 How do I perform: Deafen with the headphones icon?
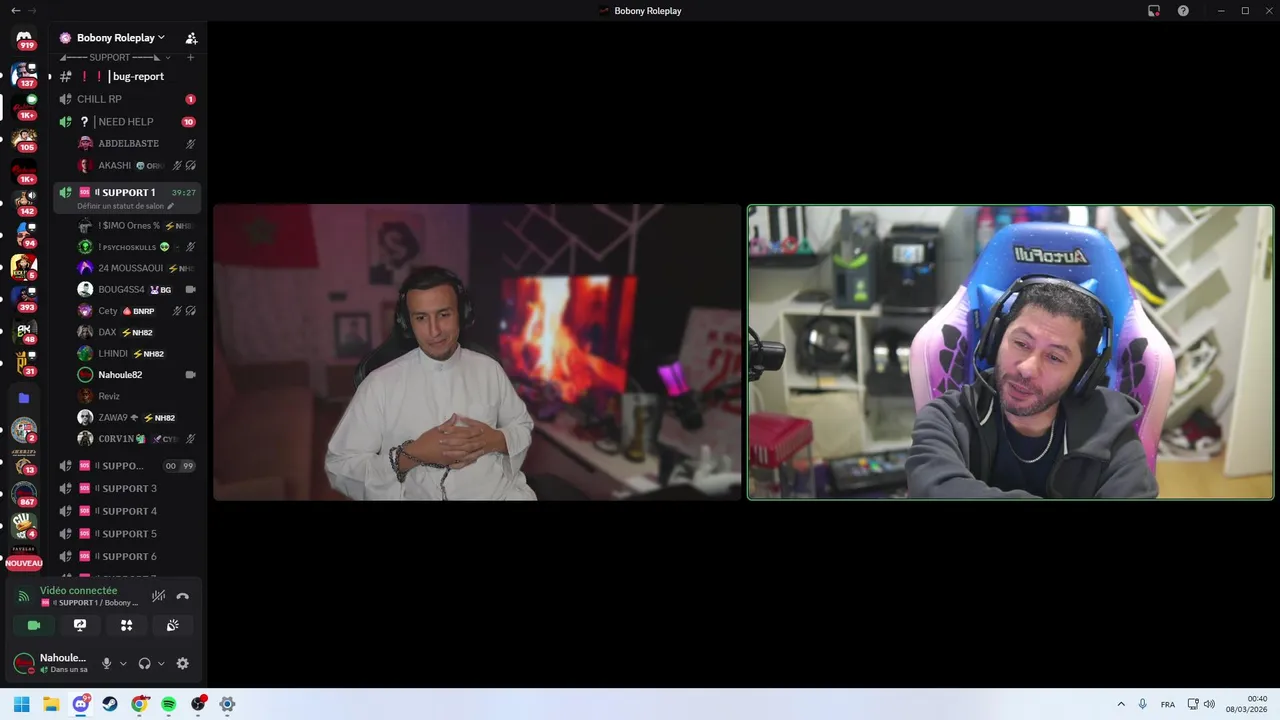pyautogui.click(x=144, y=663)
